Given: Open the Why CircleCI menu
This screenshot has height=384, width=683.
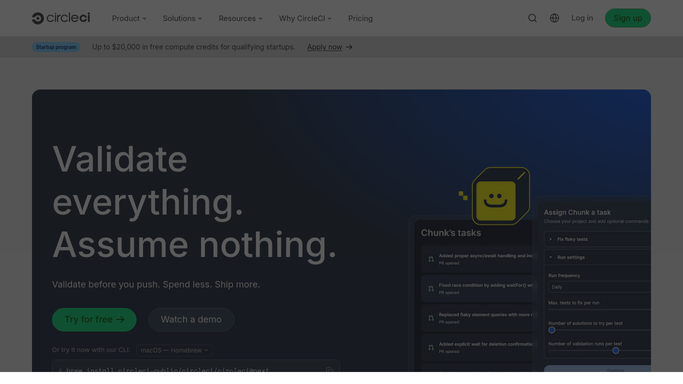Looking at the screenshot, I should pos(305,18).
